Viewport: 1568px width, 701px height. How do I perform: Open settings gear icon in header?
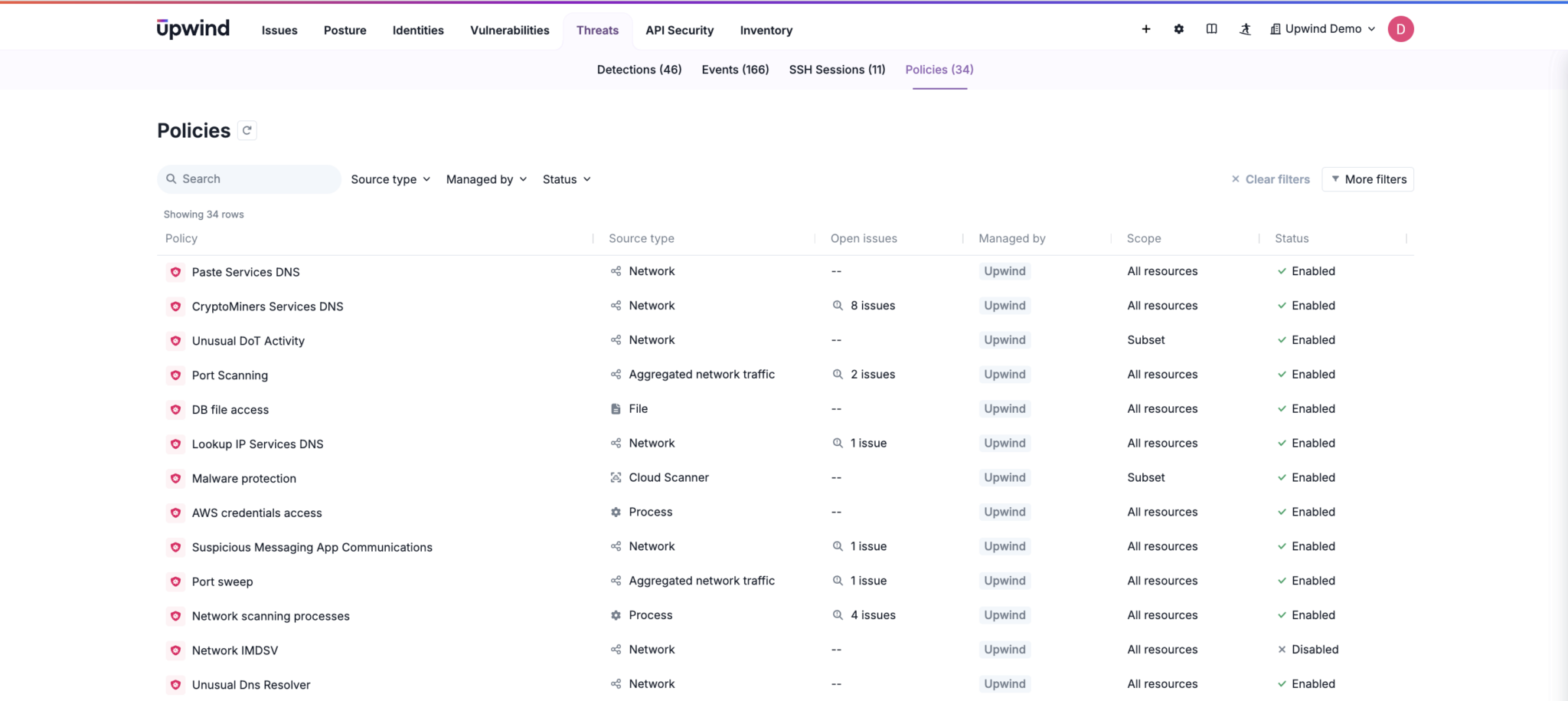pyautogui.click(x=1179, y=29)
